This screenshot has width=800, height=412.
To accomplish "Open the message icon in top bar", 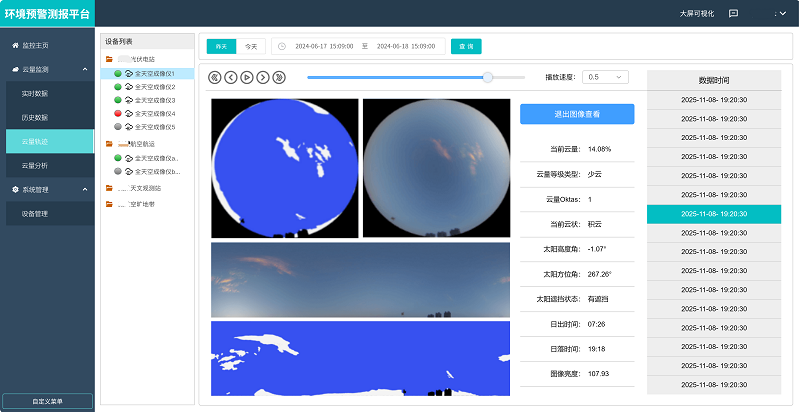I will click(733, 14).
